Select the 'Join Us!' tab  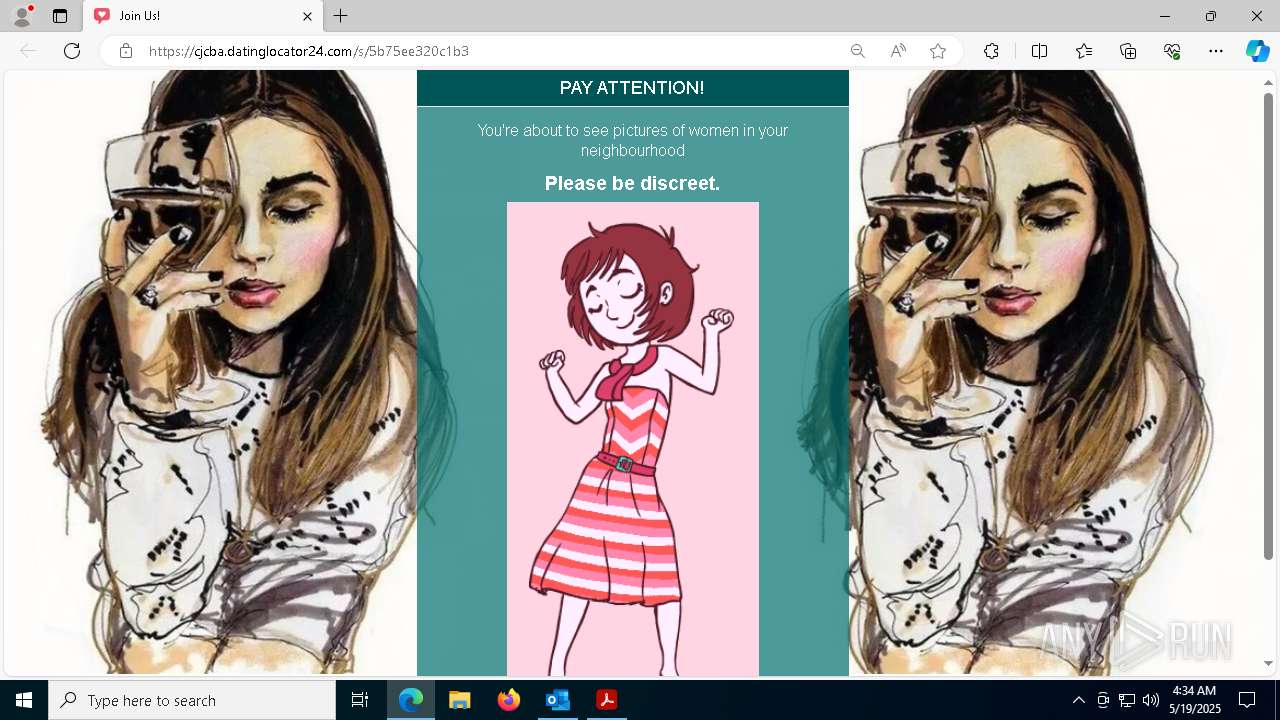pos(202,16)
